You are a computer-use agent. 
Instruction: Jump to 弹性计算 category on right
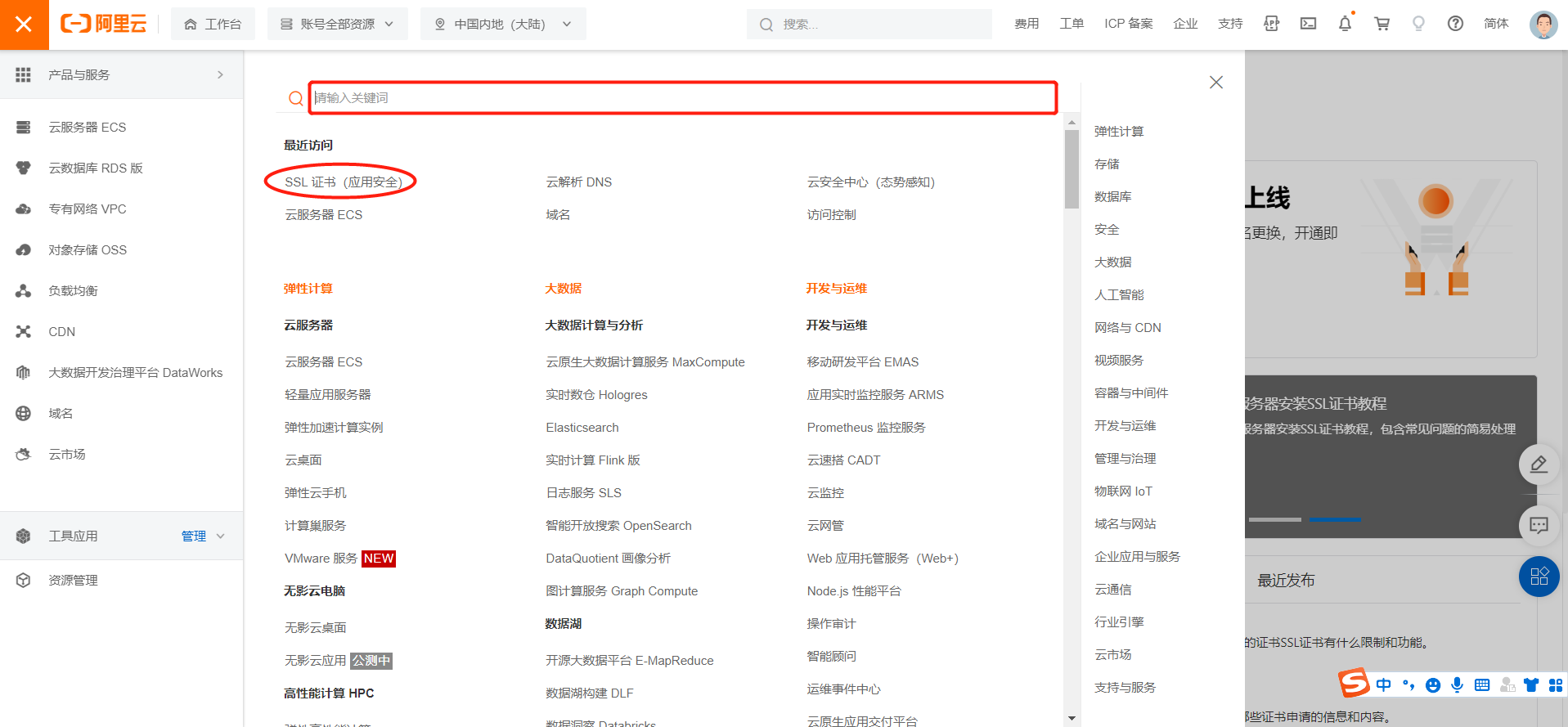1119,131
